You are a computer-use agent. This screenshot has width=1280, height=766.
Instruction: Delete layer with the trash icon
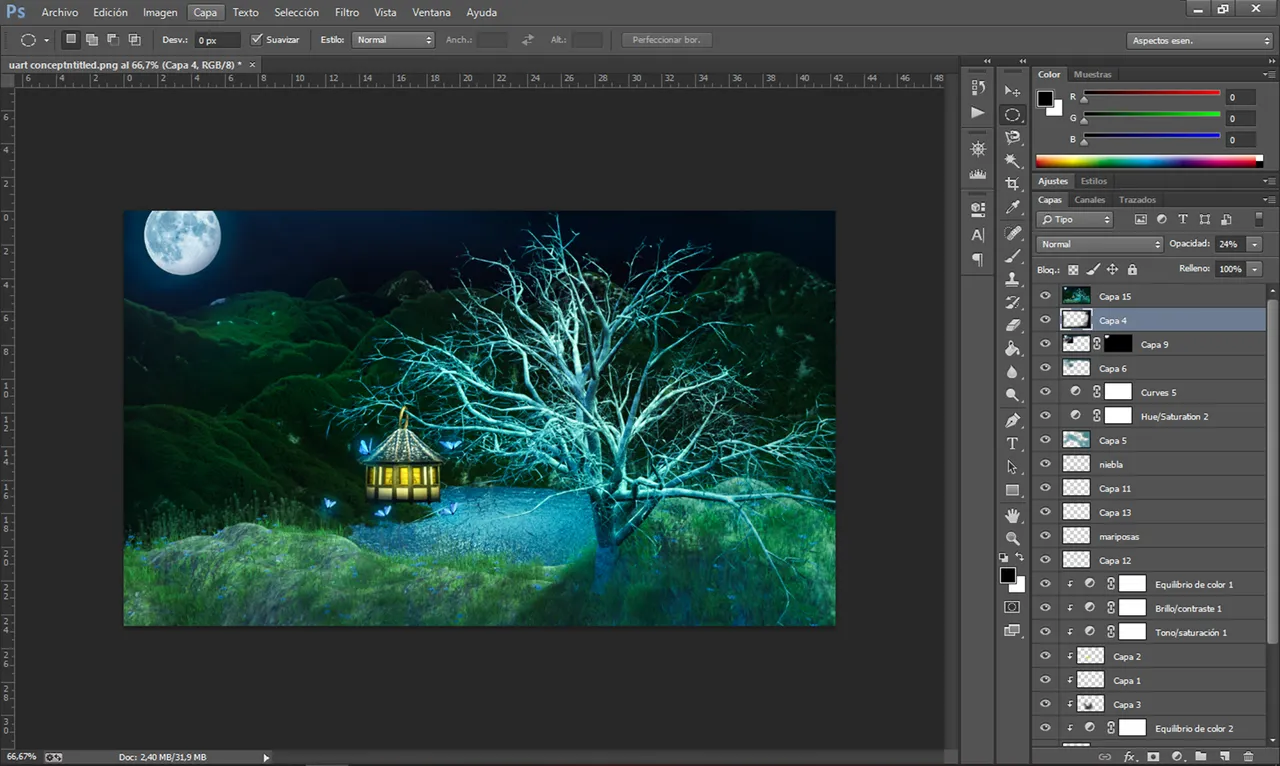[x=1249, y=757]
